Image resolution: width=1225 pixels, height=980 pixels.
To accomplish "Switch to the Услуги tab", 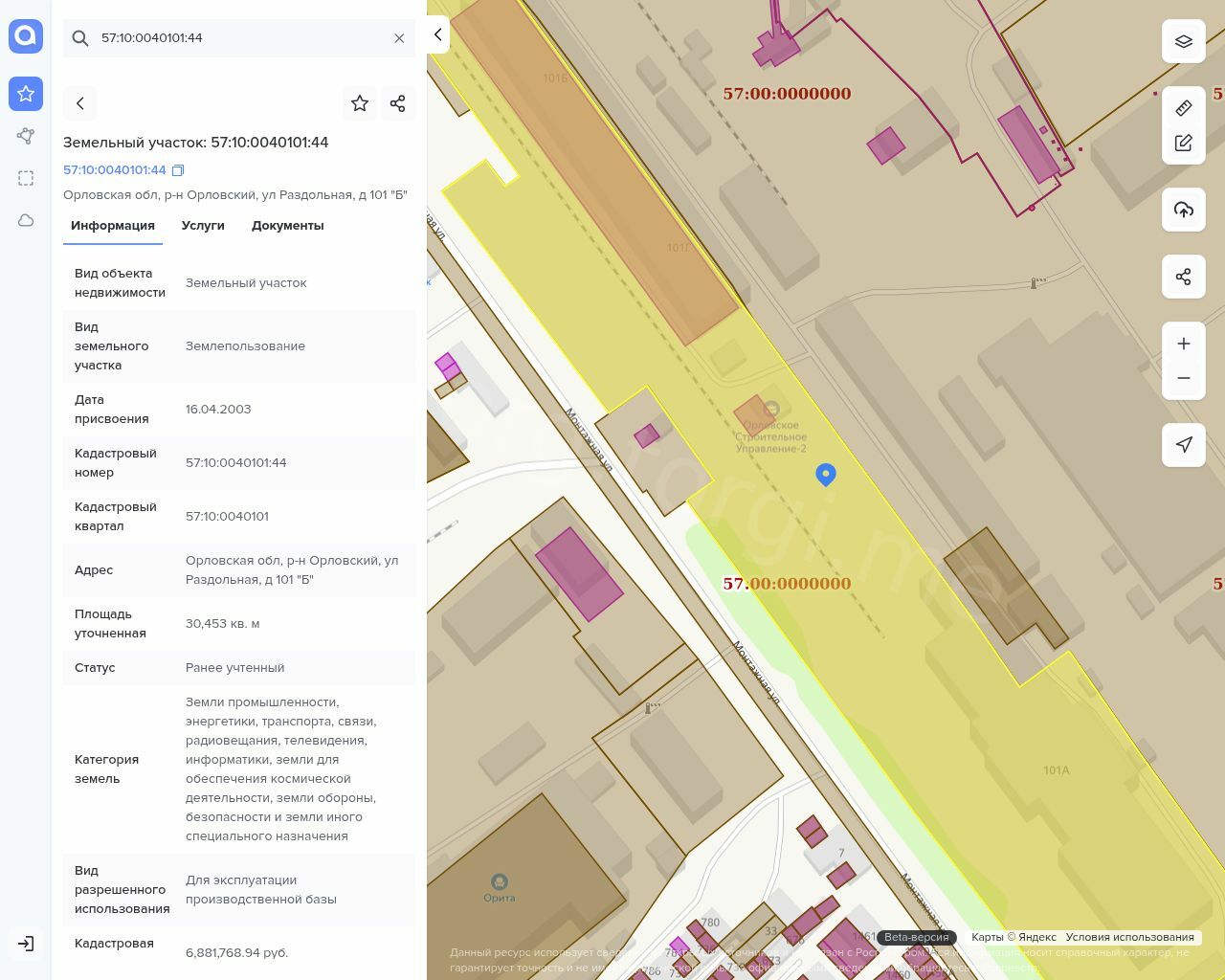I will (203, 226).
